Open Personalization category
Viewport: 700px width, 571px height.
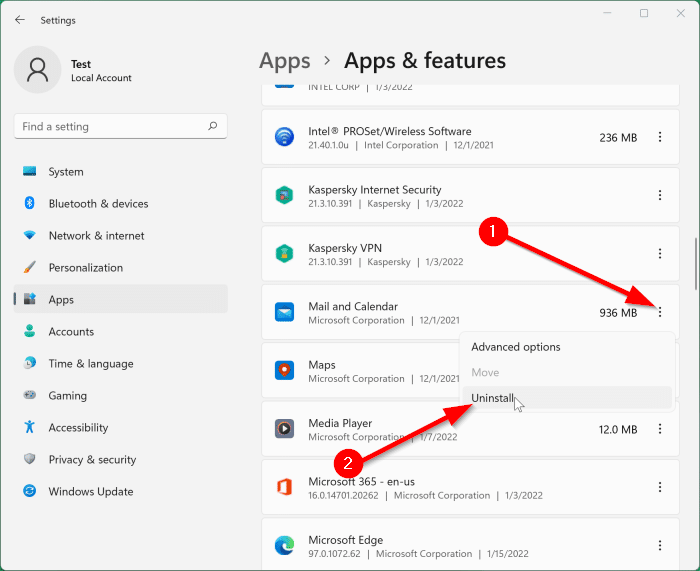(121, 268)
